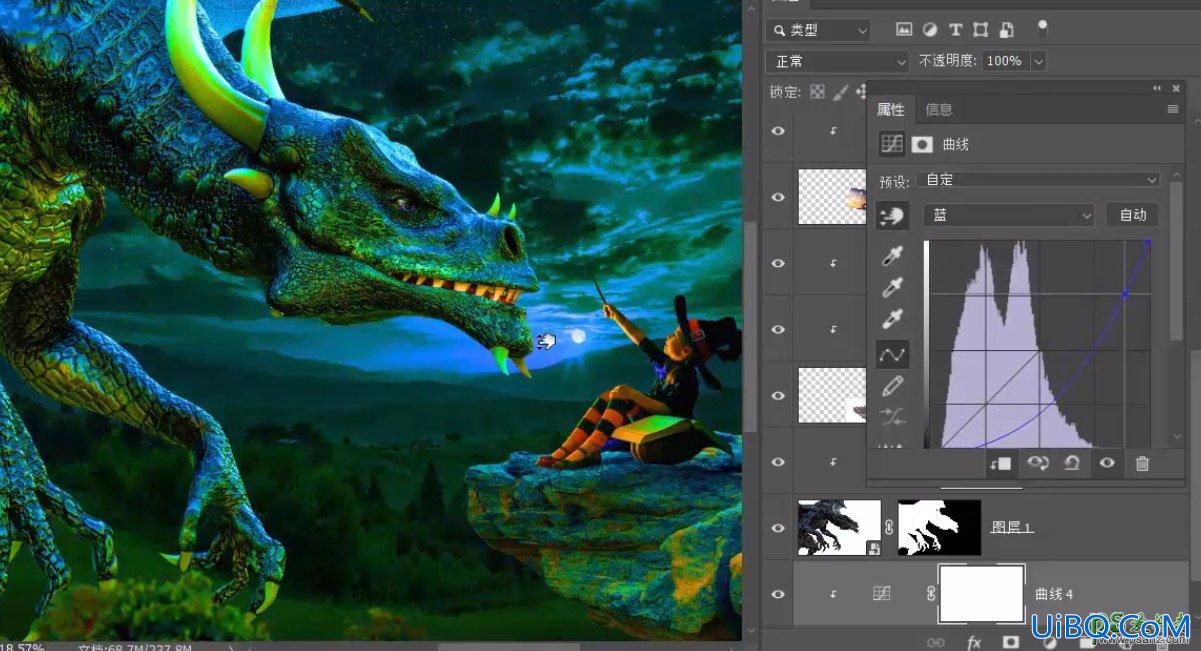Screen dimensions: 1201x651
Task: Open the layer filter type dropdown
Action: coord(819,31)
